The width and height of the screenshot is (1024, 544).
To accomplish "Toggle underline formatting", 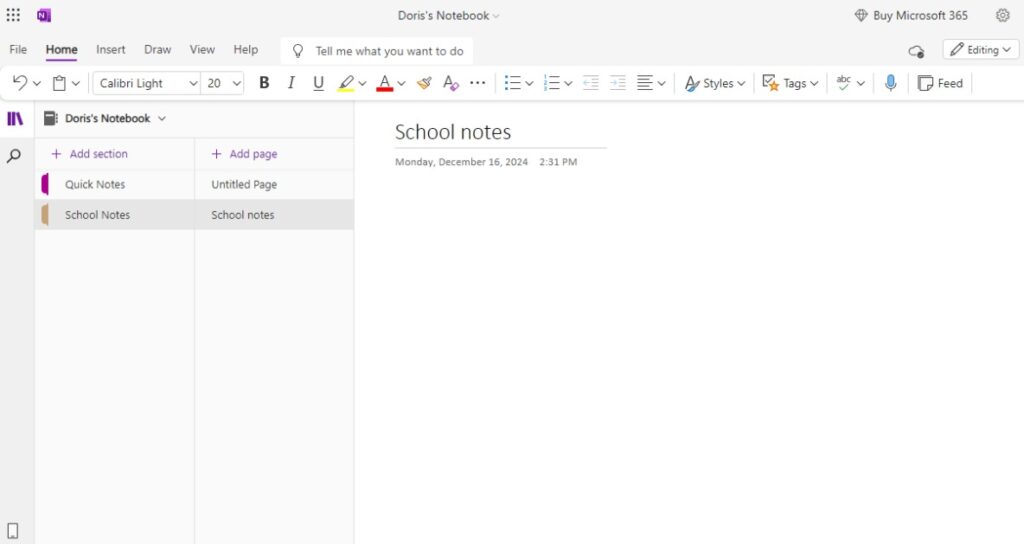I will (x=318, y=83).
